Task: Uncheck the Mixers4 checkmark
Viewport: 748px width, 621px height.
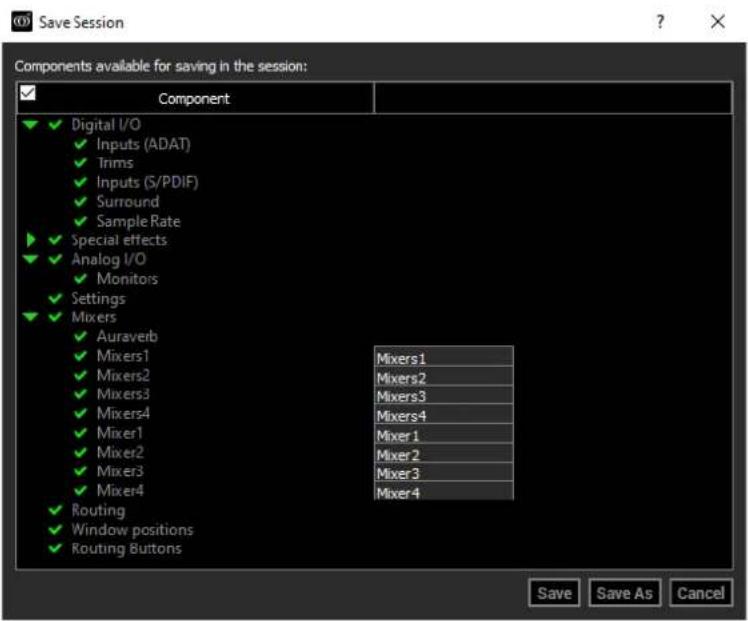Action: pos(81,414)
